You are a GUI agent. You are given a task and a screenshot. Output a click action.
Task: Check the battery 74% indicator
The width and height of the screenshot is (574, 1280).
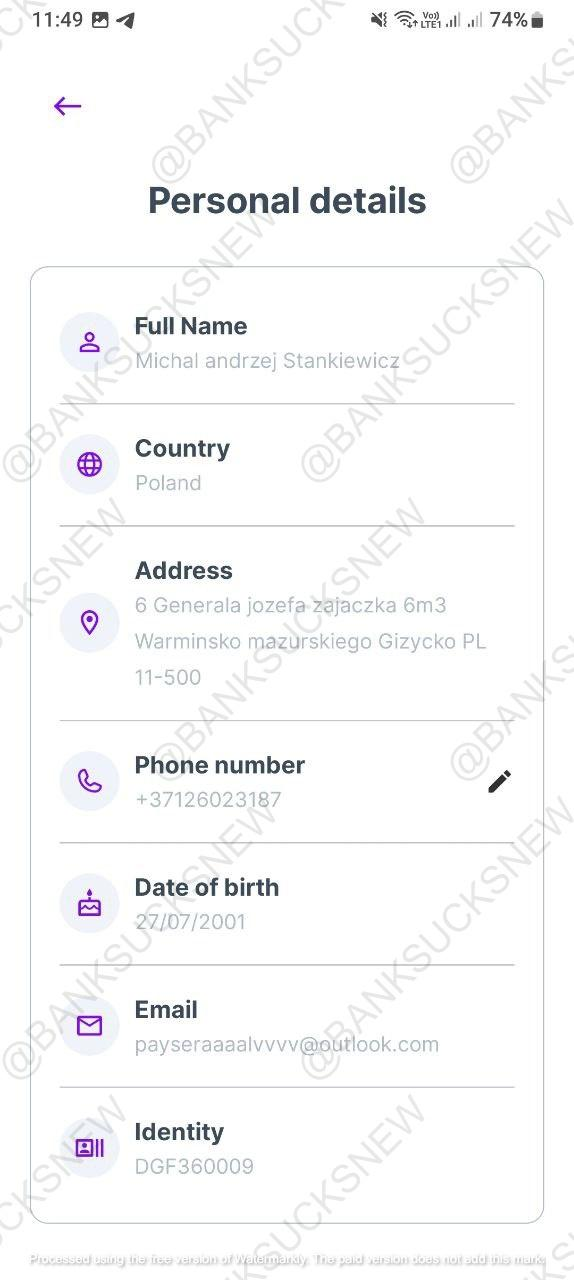[517, 20]
